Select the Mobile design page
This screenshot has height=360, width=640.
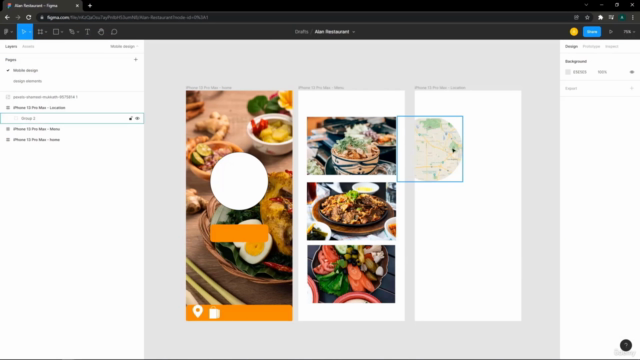[x=25, y=70]
